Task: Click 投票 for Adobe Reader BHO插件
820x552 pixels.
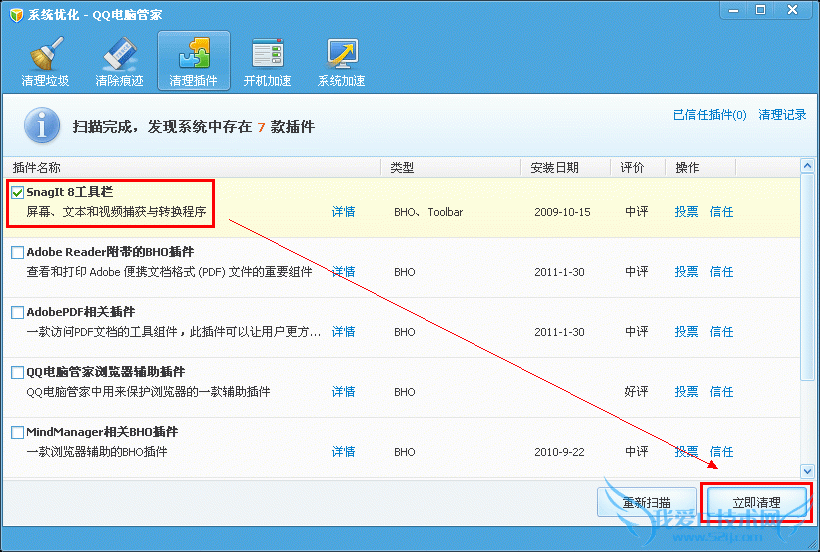Action: point(686,272)
